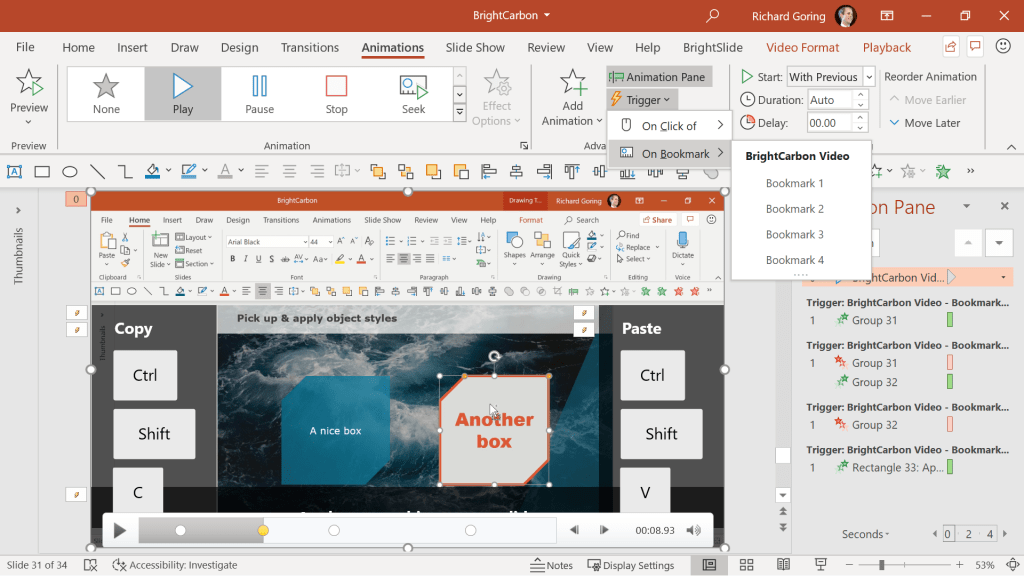Viewport: 1024px width, 576px height.
Task: Switch to Slide Sorter view
Action: coord(747,564)
